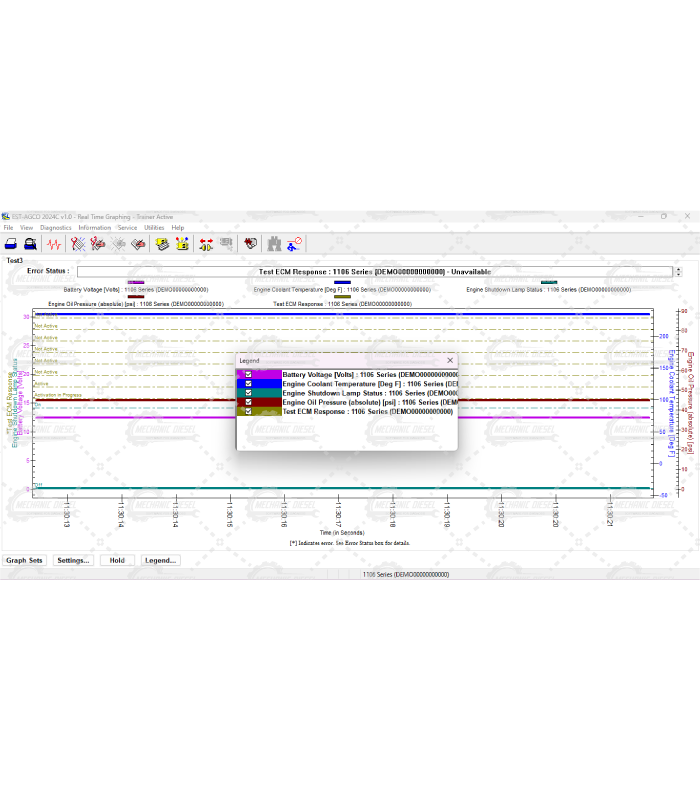Click the first blue printer toolbar icon
The image size is (700, 800).
(x=11, y=243)
